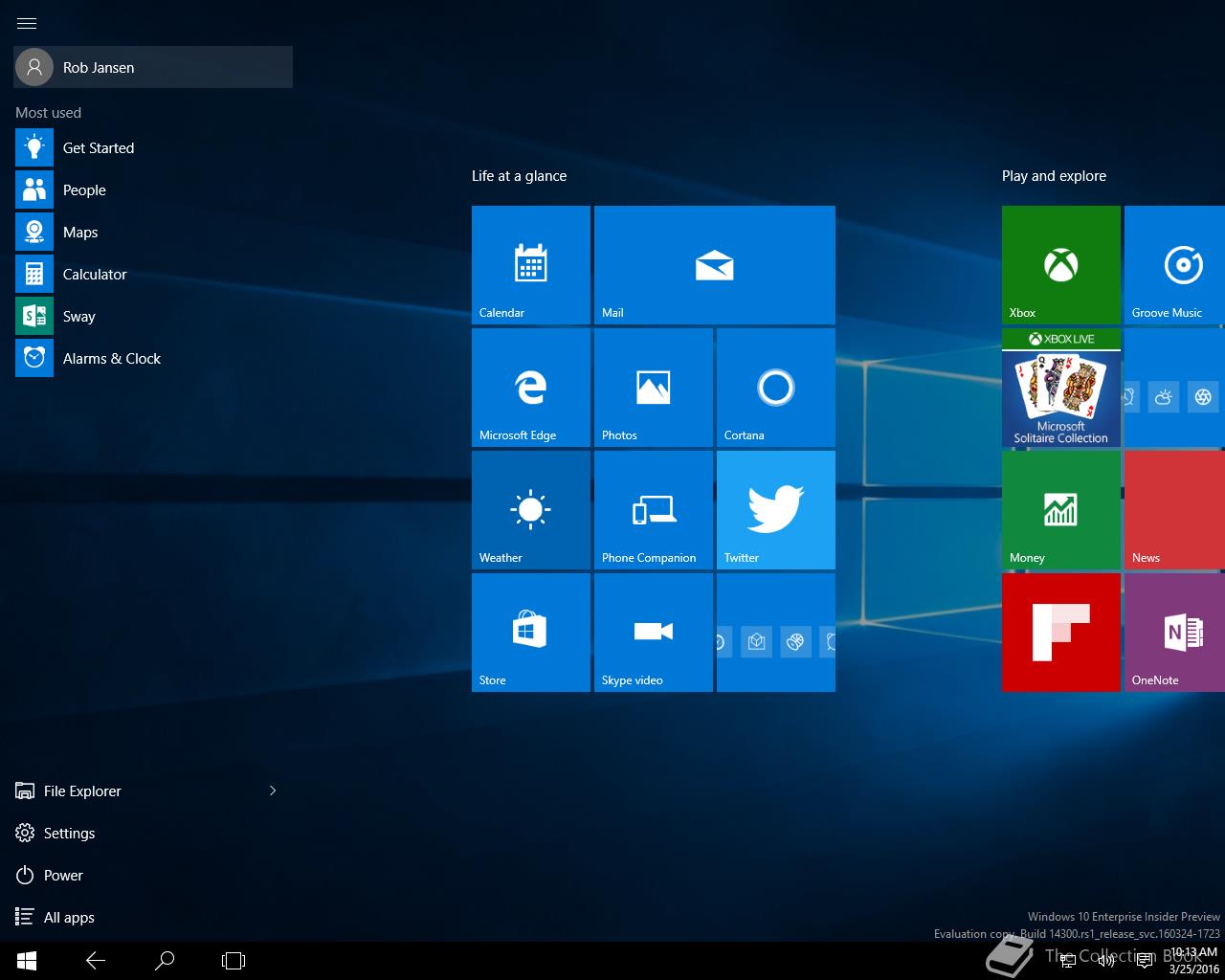Open Calendar tile
This screenshot has height=980, width=1225.
coord(531,265)
